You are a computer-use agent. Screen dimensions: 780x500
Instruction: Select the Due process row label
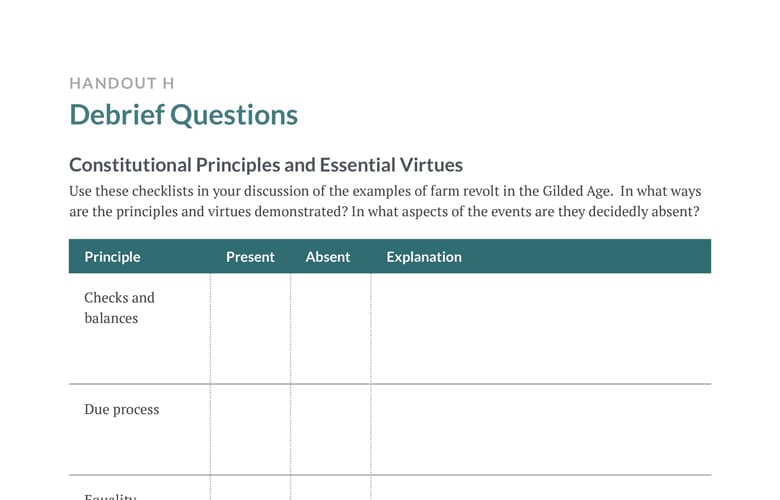coord(122,409)
